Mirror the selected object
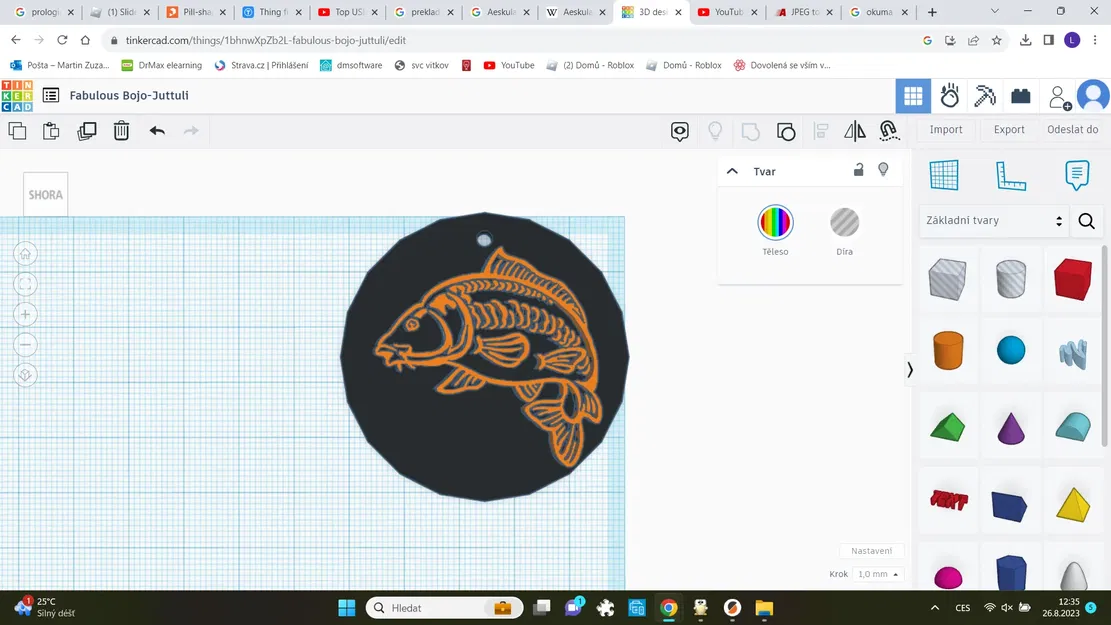This screenshot has width=1111, height=625. [x=855, y=130]
